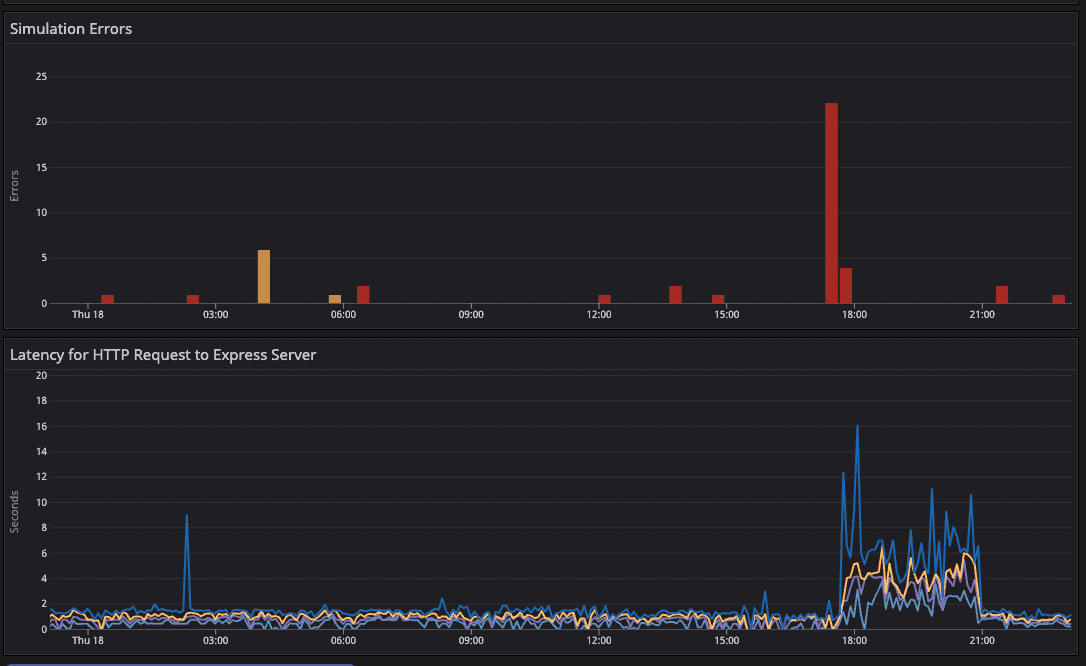Image resolution: width=1086 pixels, height=666 pixels.
Task: Click the "21:00" label under the latency chart
Action: [982, 641]
